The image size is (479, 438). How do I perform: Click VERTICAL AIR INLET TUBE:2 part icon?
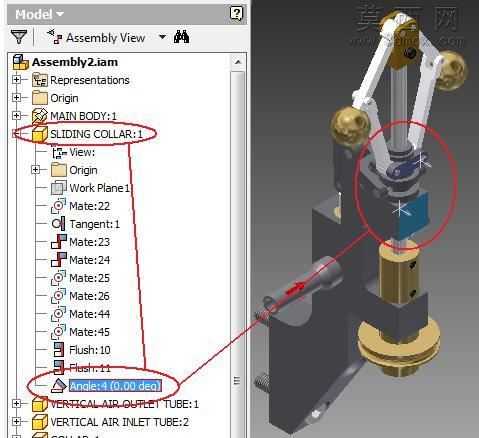(x=40, y=422)
